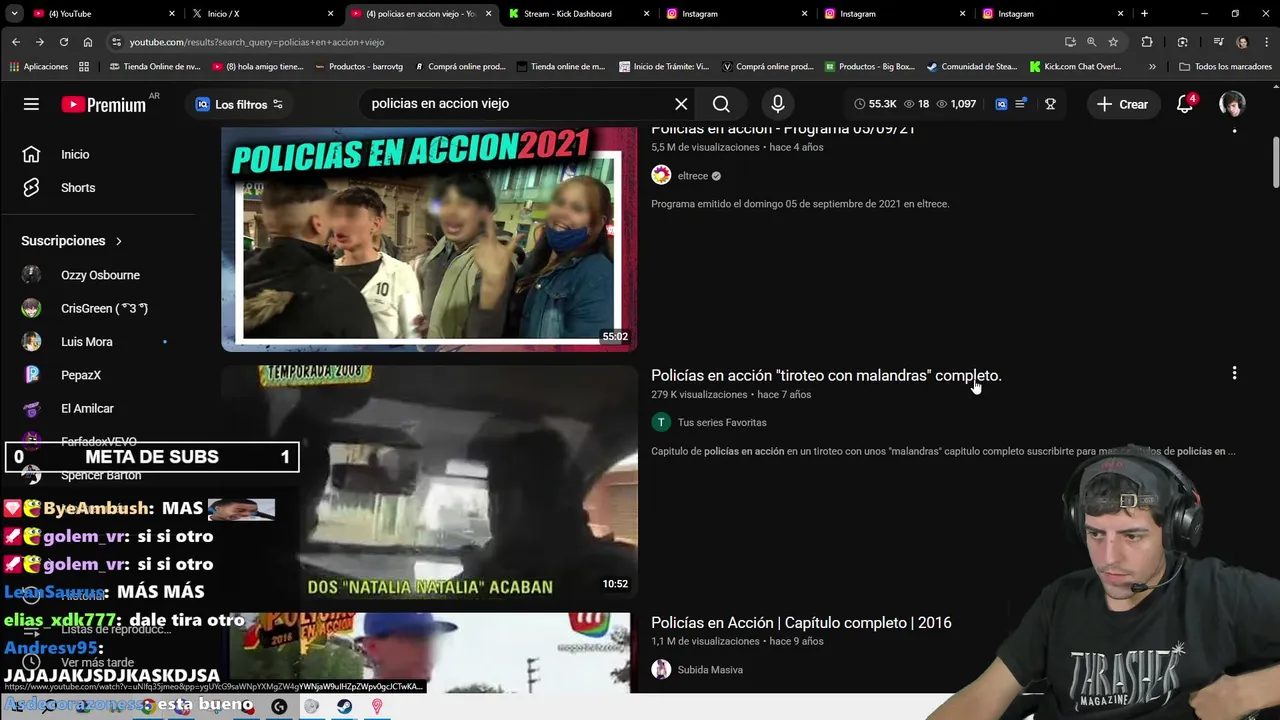This screenshot has width=1280, height=720.
Task: Install app icon in address bar
Action: [1070, 42]
